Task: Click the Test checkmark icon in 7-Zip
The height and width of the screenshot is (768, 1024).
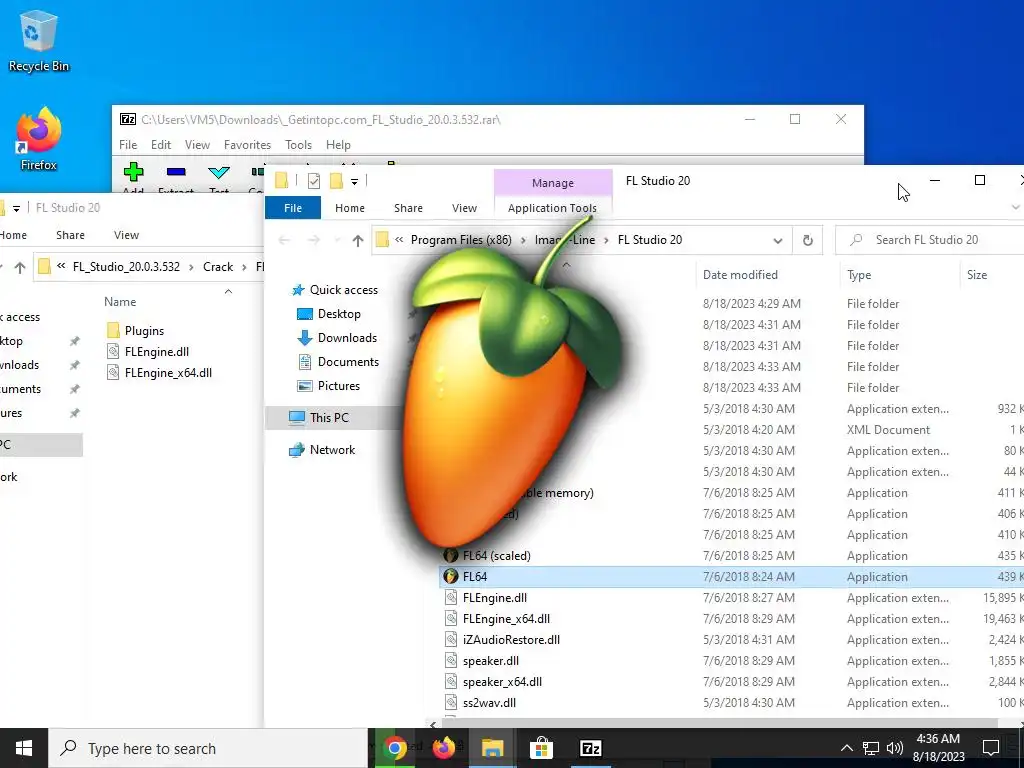Action: pos(219,172)
